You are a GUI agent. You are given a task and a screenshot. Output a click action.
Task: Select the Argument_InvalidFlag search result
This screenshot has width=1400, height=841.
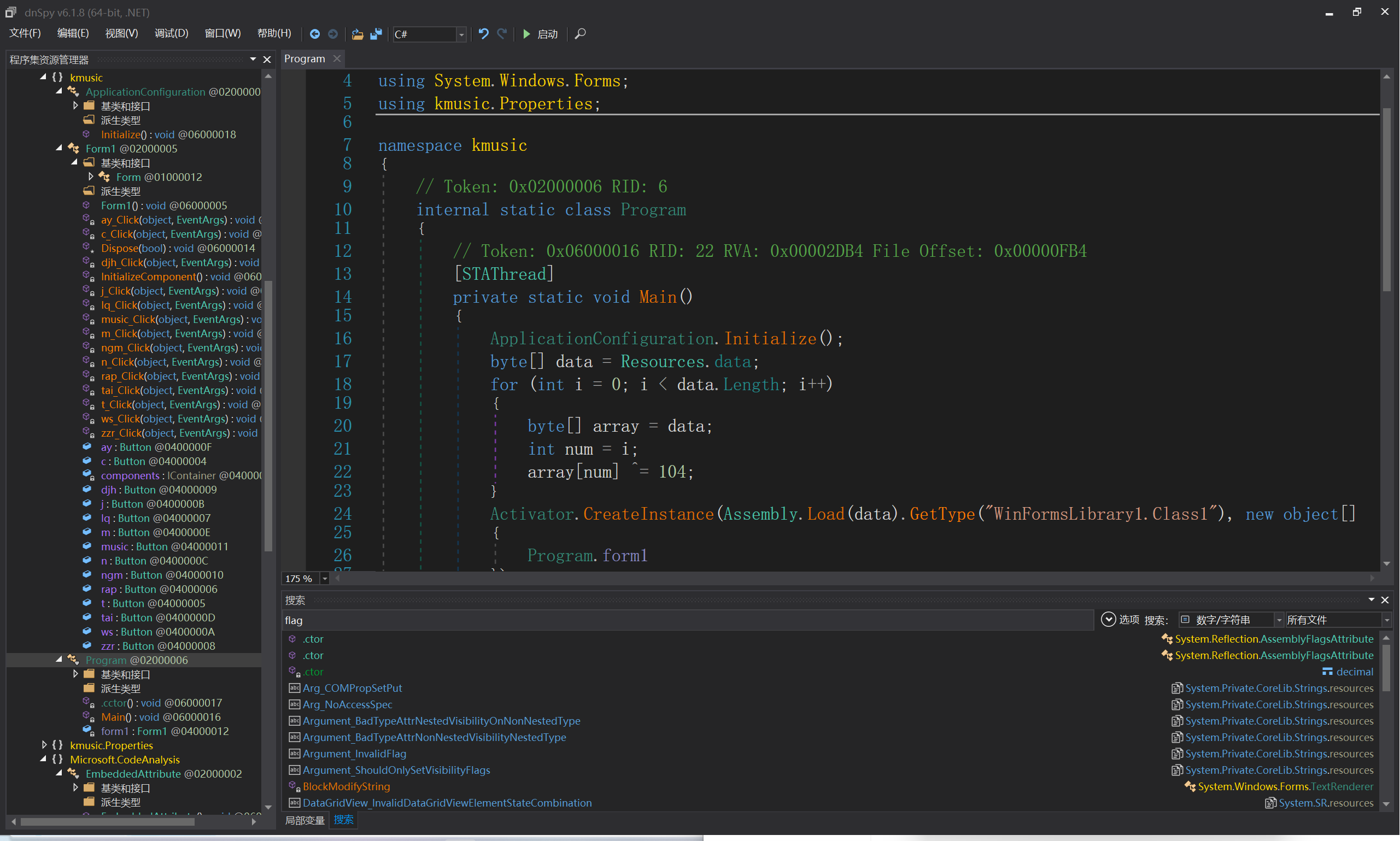[x=354, y=753]
